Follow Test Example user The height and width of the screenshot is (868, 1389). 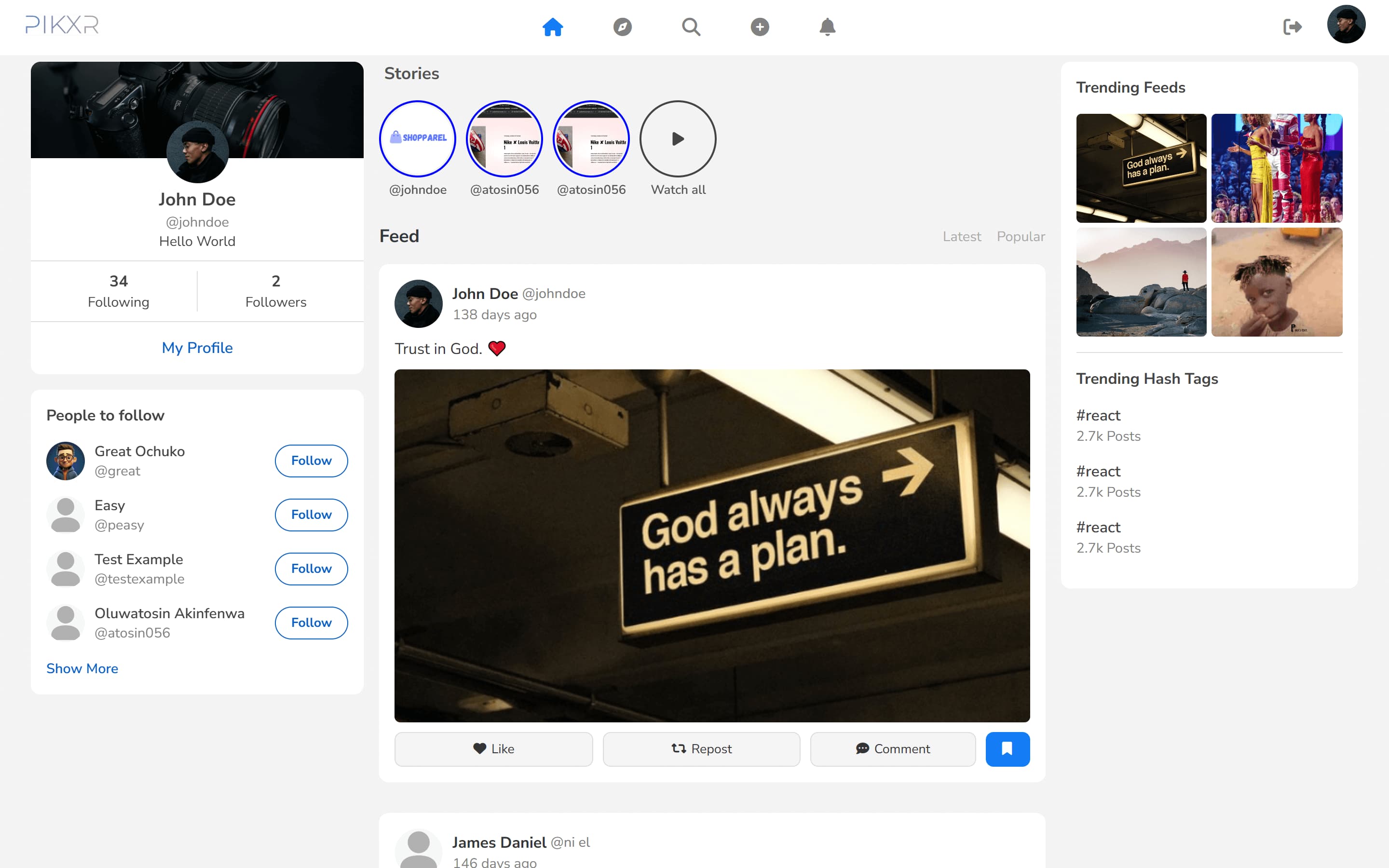(x=311, y=569)
